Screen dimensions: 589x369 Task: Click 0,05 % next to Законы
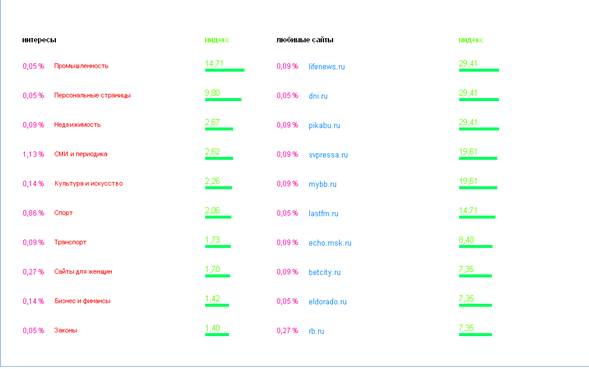click(33, 330)
